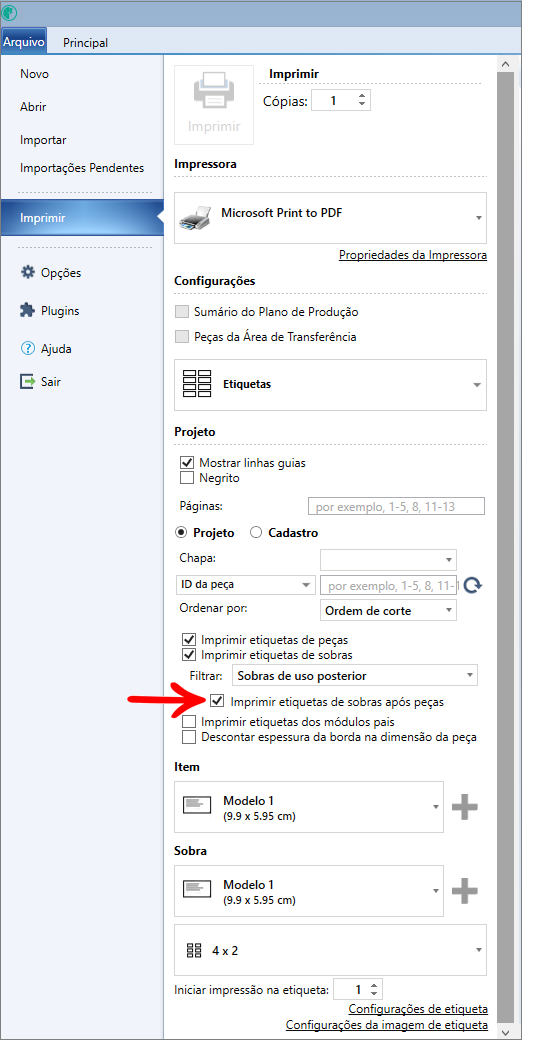
Task: Click the Páginas input field
Action: pos(396,506)
